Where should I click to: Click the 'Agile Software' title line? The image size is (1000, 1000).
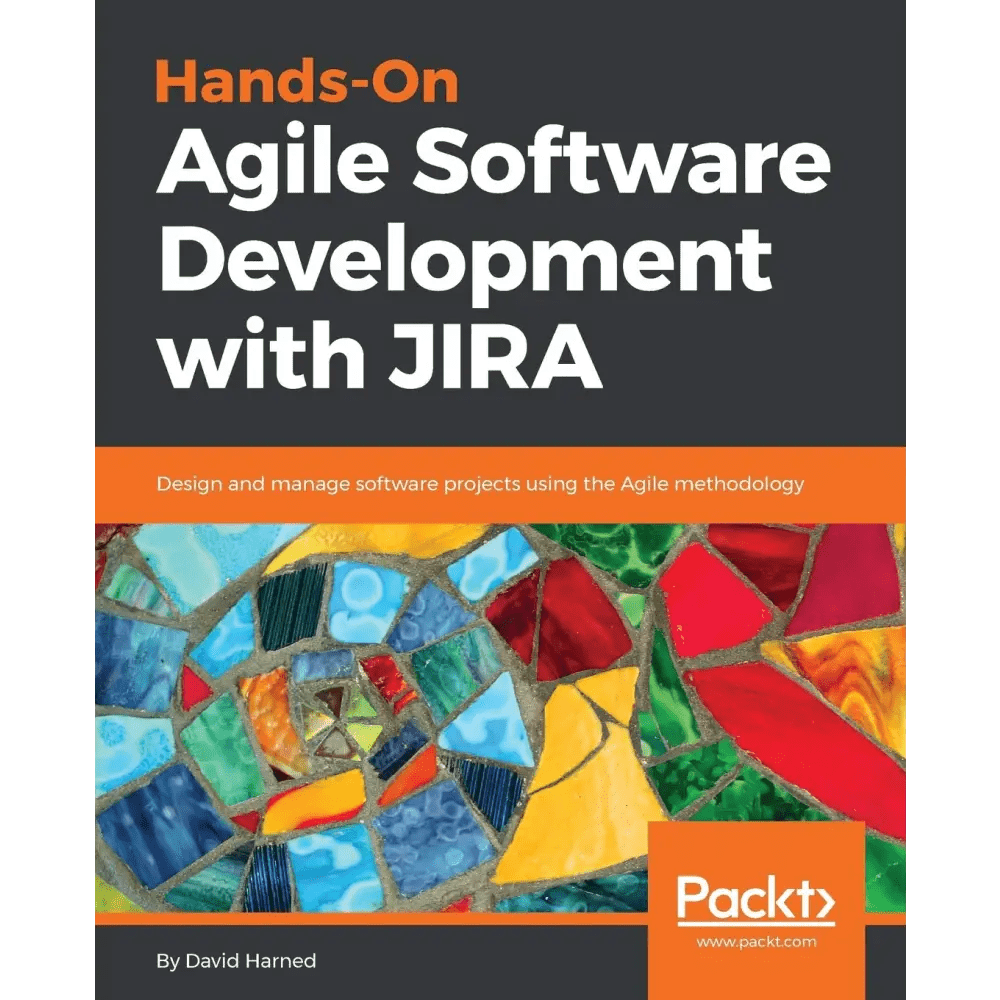click(494, 165)
